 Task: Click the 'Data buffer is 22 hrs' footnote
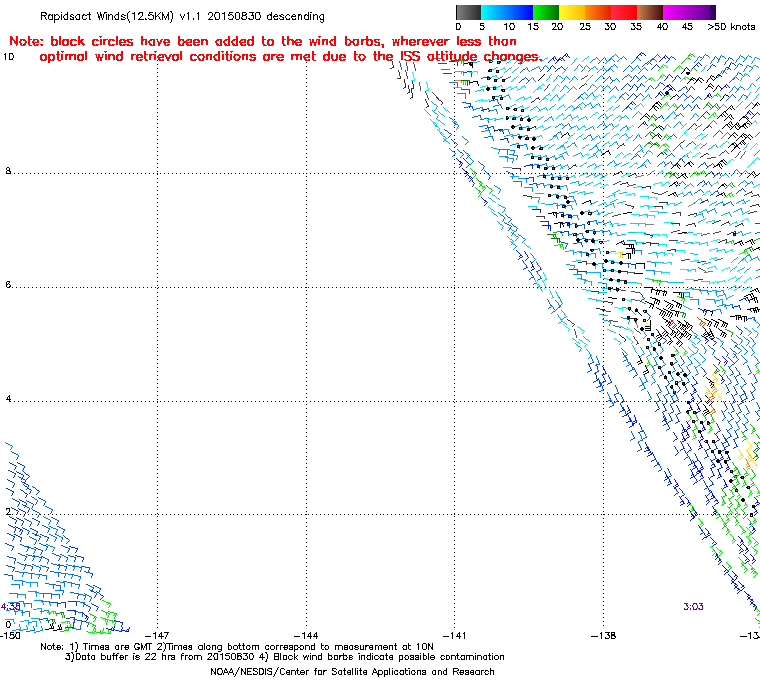(x=285, y=657)
